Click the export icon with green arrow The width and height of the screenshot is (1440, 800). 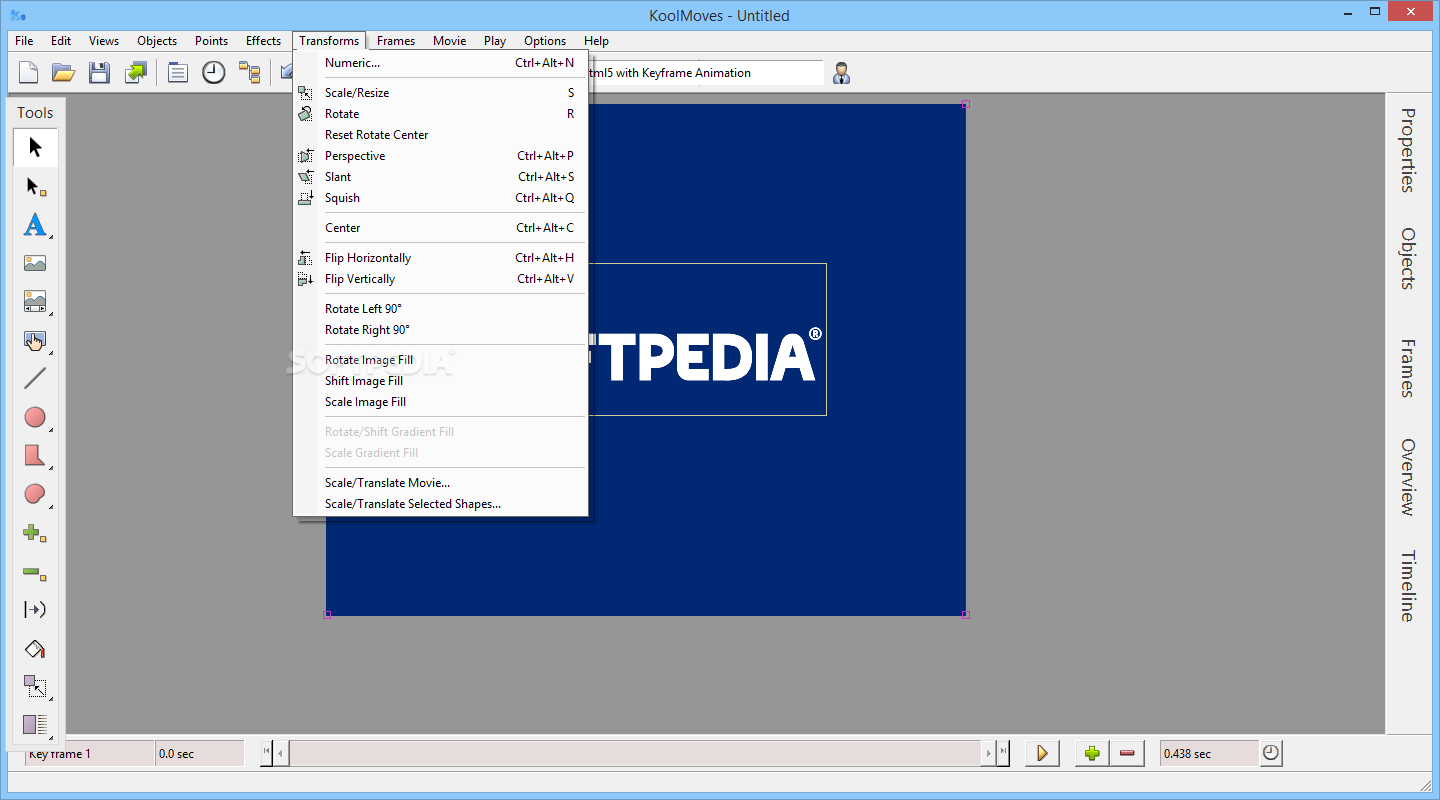135,72
